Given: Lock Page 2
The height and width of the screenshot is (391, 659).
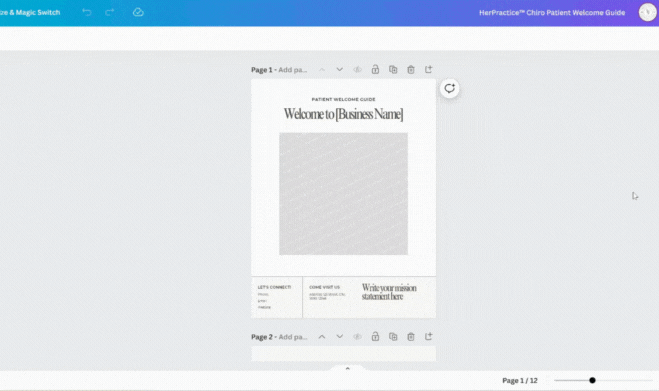Looking at the screenshot, I should [x=375, y=336].
